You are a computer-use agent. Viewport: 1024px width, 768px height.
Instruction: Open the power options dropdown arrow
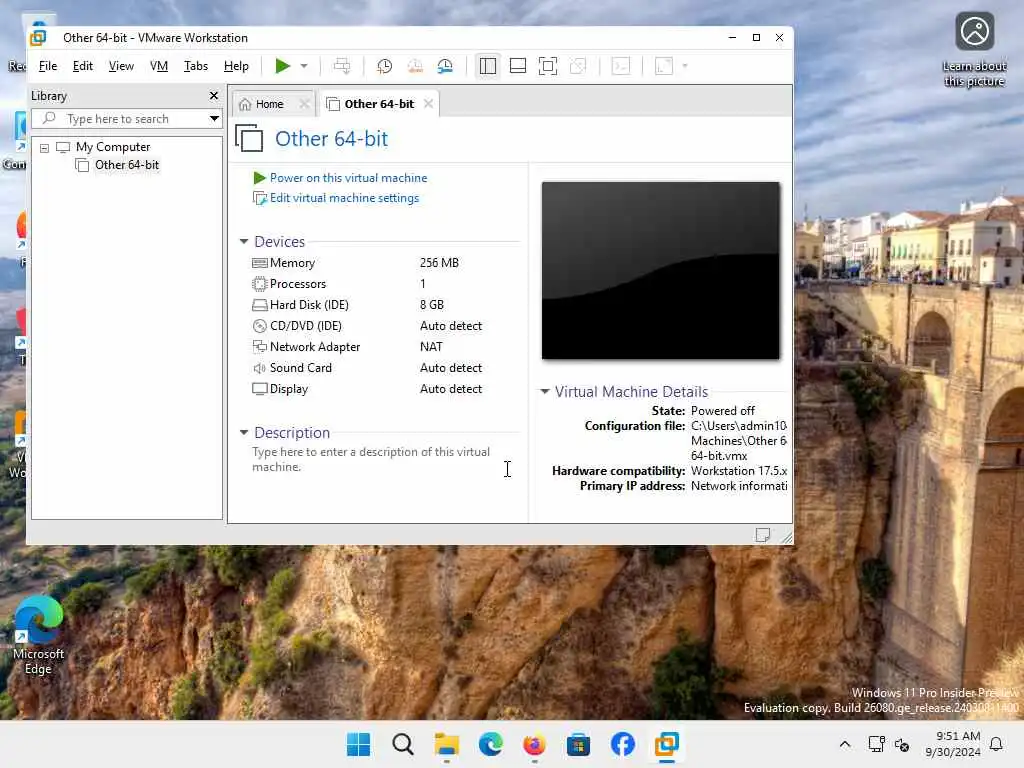coord(304,66)
